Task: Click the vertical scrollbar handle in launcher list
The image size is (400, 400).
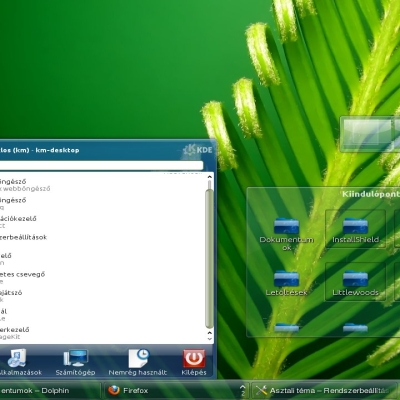Action: click(209, 258)
